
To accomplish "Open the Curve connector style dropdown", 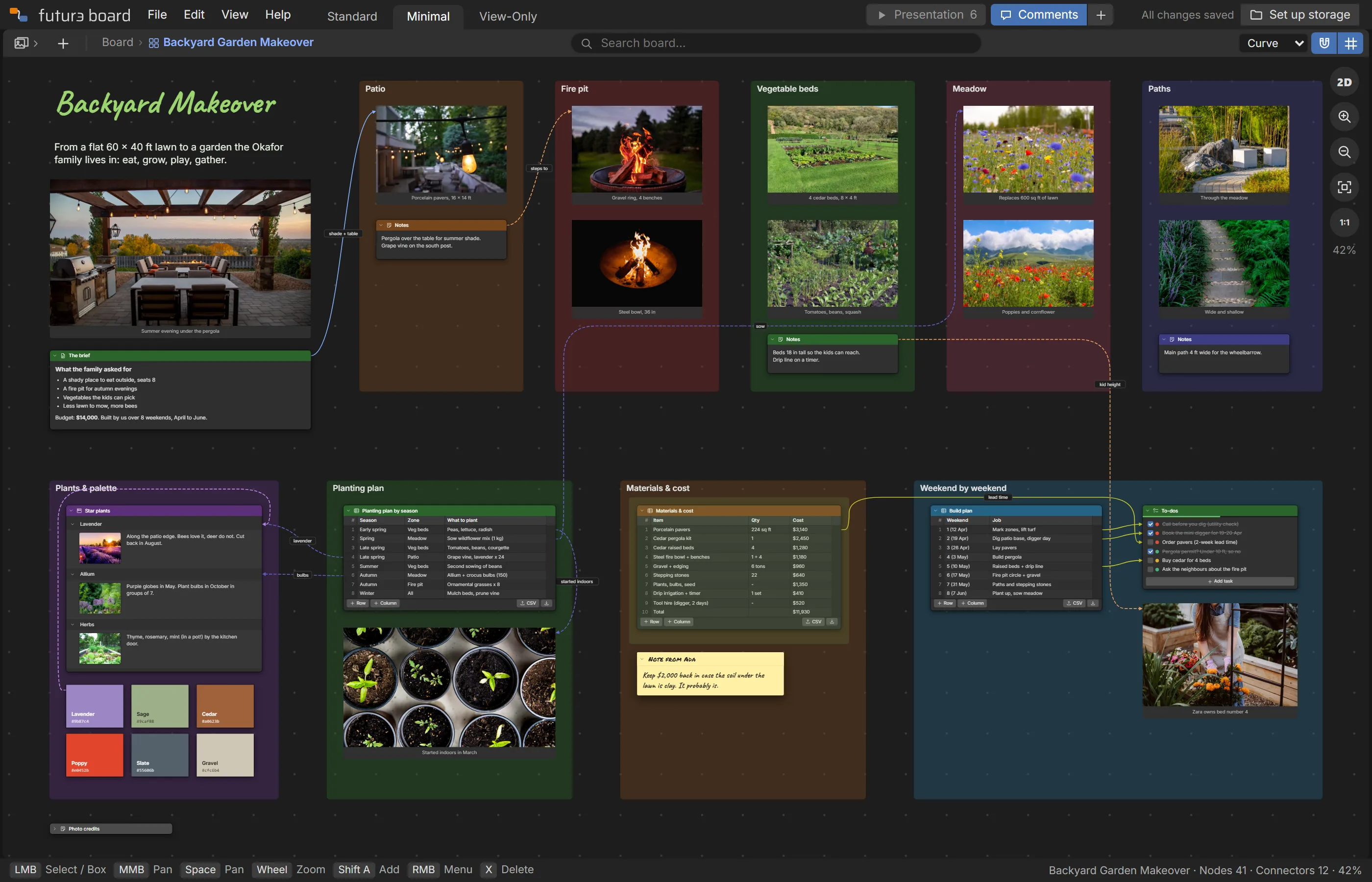I will point(1274,44).
